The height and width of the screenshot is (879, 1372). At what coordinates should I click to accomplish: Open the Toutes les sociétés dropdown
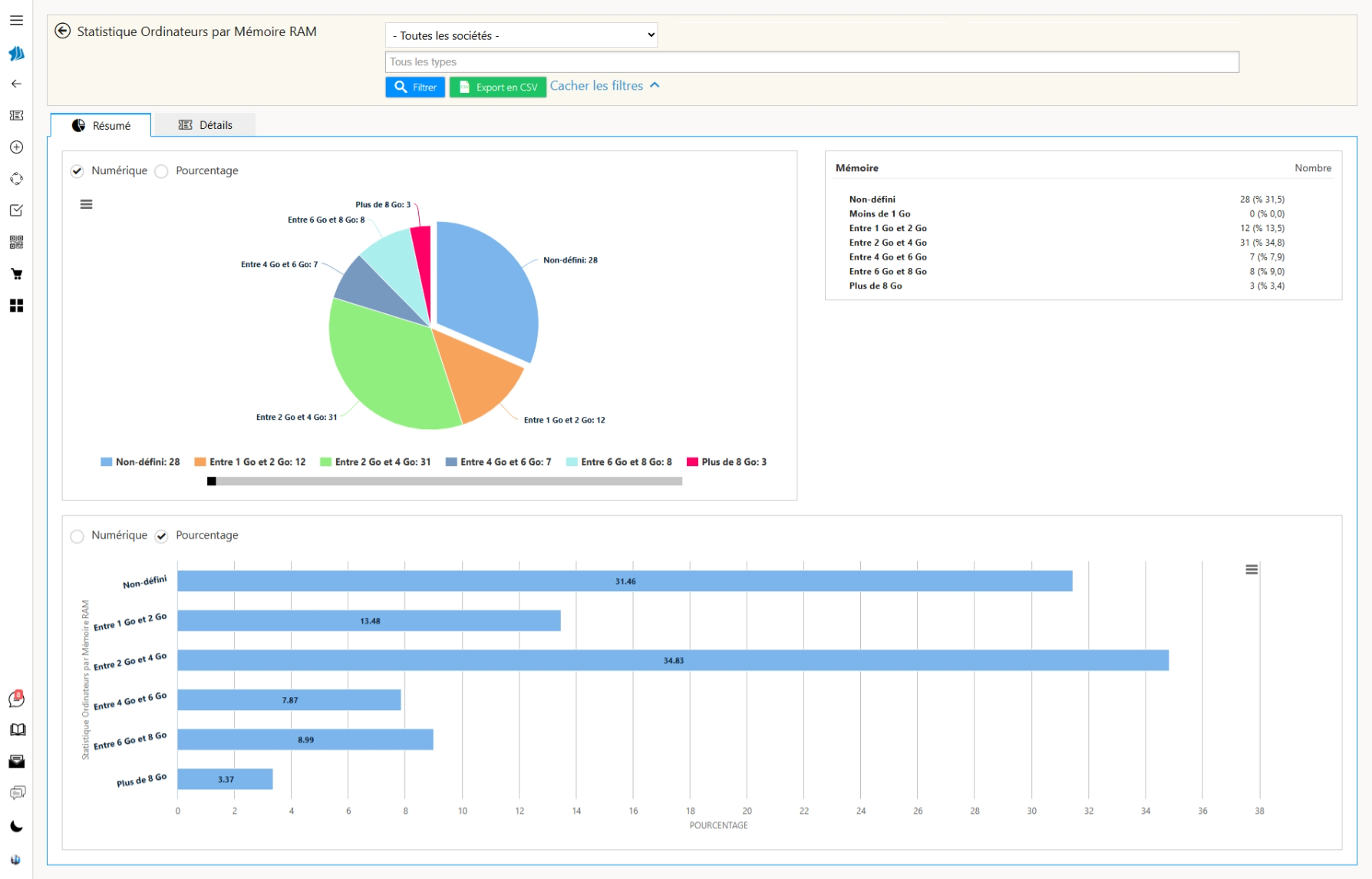pyautogui.click(x=521, y=35)
